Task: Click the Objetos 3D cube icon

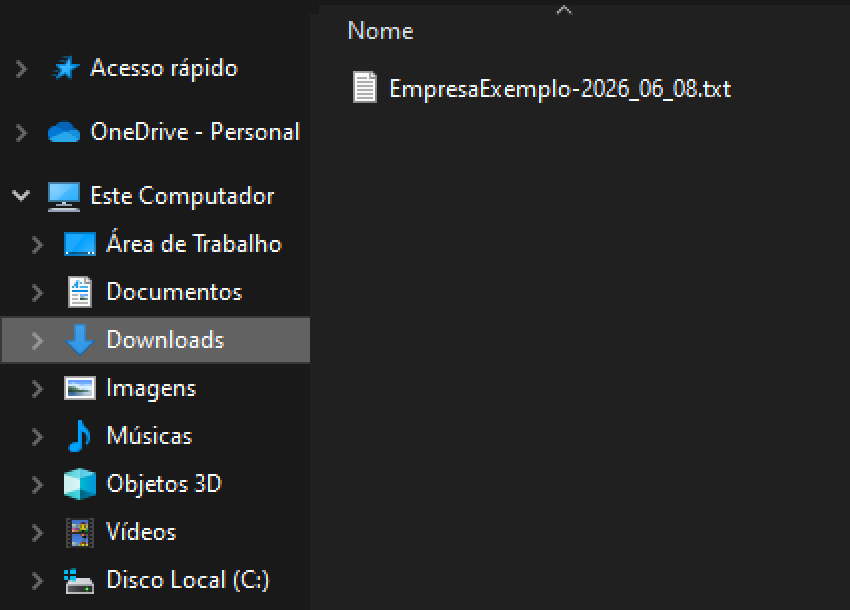Action: (79, 484)
